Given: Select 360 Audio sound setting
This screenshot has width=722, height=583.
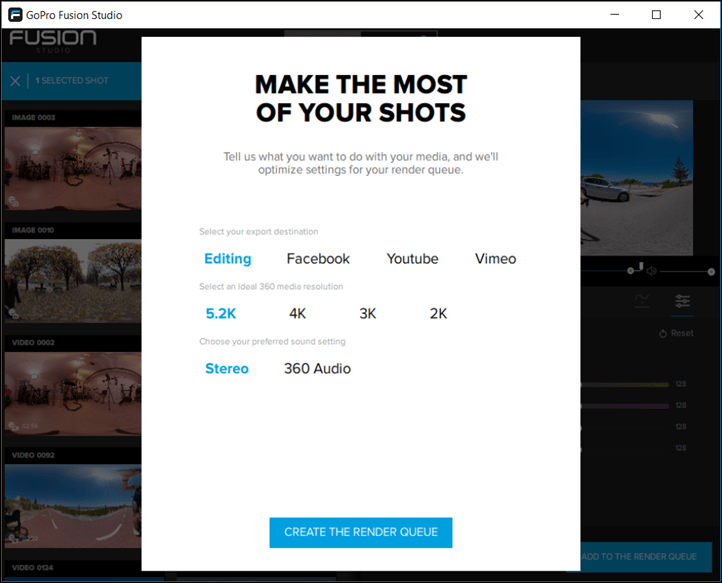Looking at the screenshot, I should (x=317, y=368).
